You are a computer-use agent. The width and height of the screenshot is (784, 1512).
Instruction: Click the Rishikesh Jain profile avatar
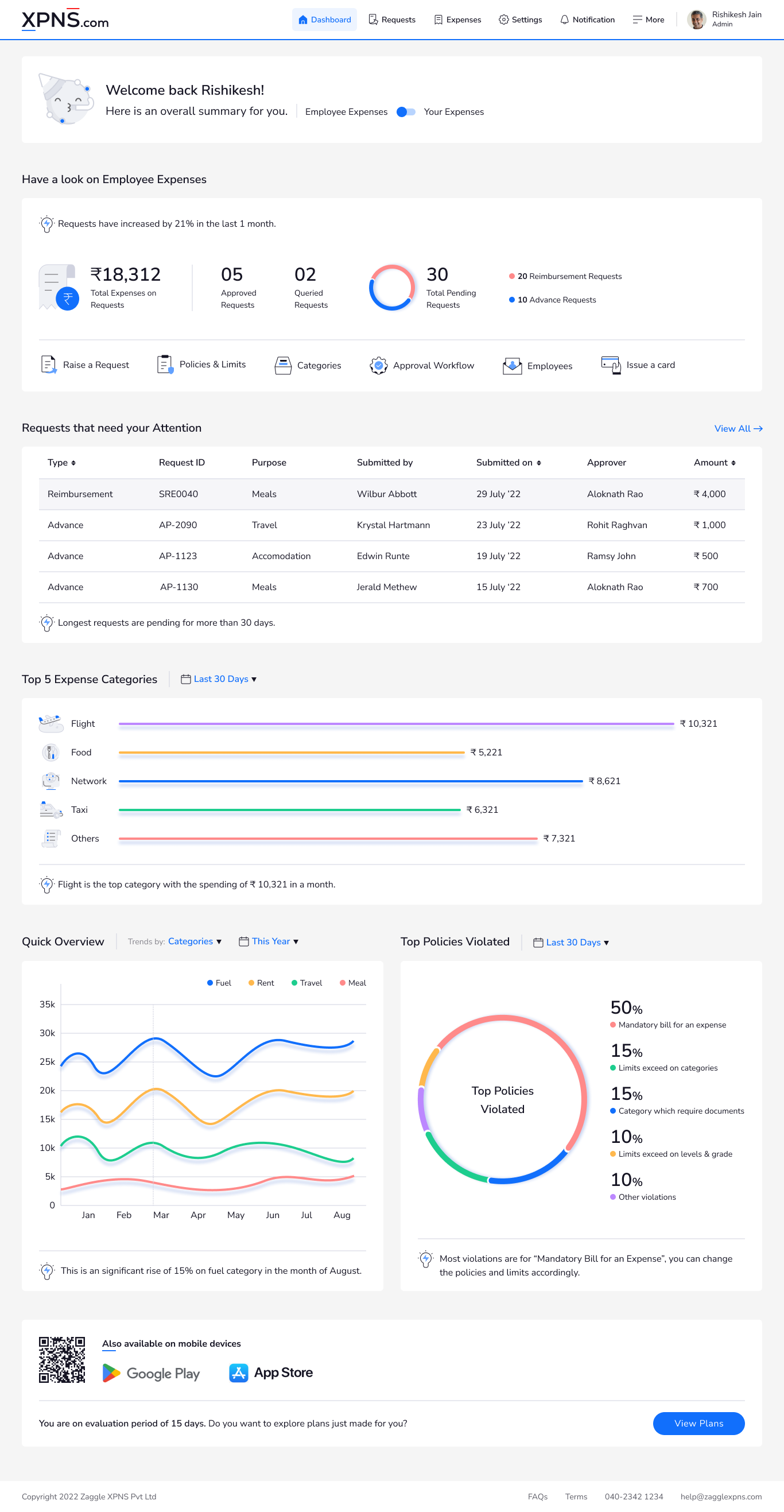click(697, 20)
